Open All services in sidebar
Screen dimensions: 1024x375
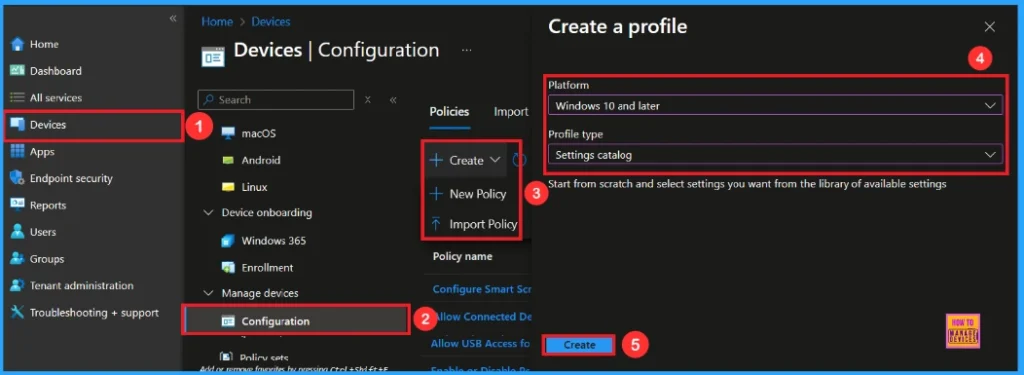56,98
